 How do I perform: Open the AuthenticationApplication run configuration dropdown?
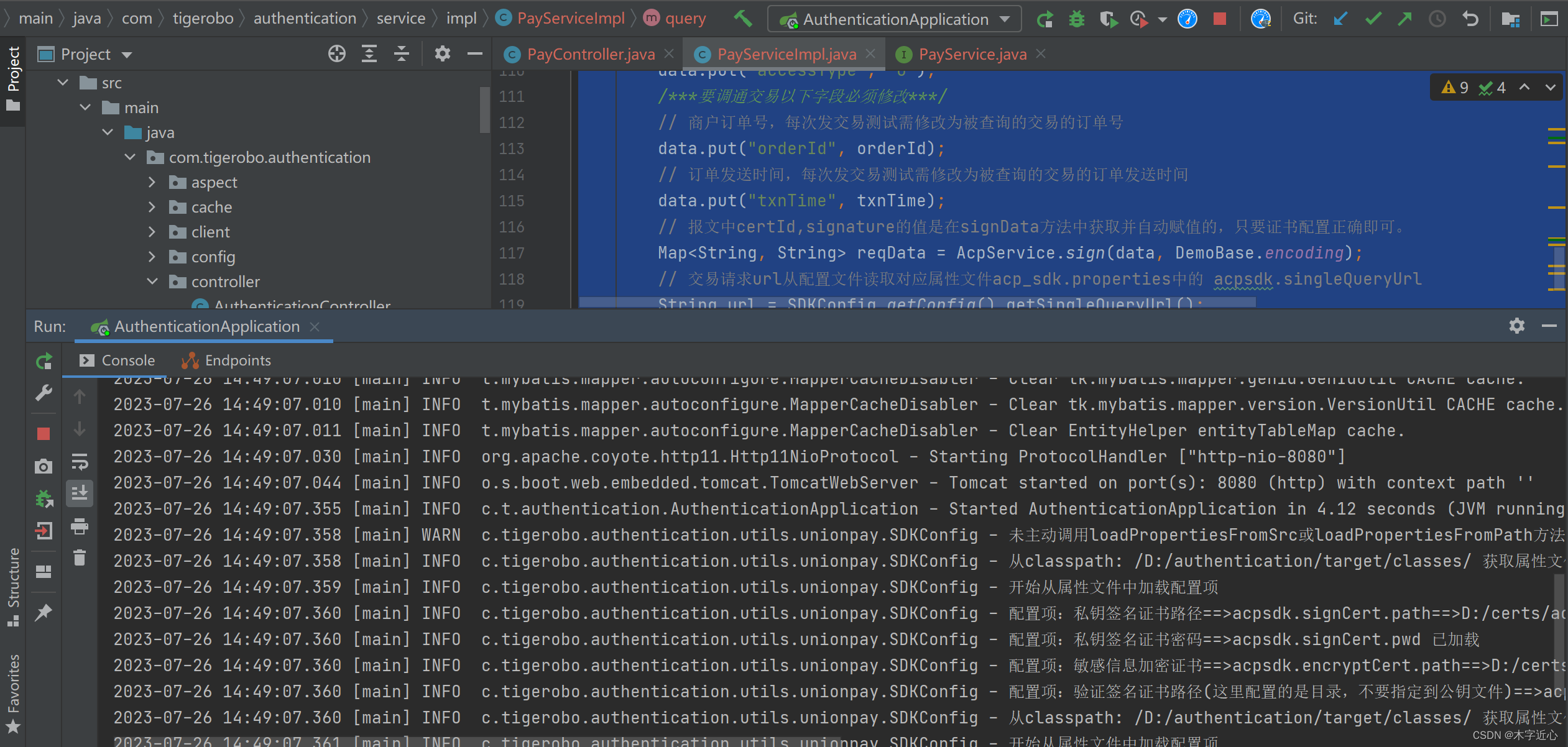coord(894,19)
